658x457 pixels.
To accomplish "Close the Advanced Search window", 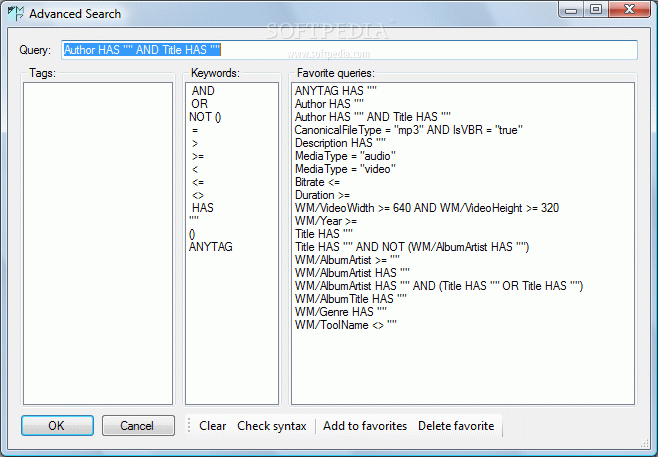I will 629,10.
